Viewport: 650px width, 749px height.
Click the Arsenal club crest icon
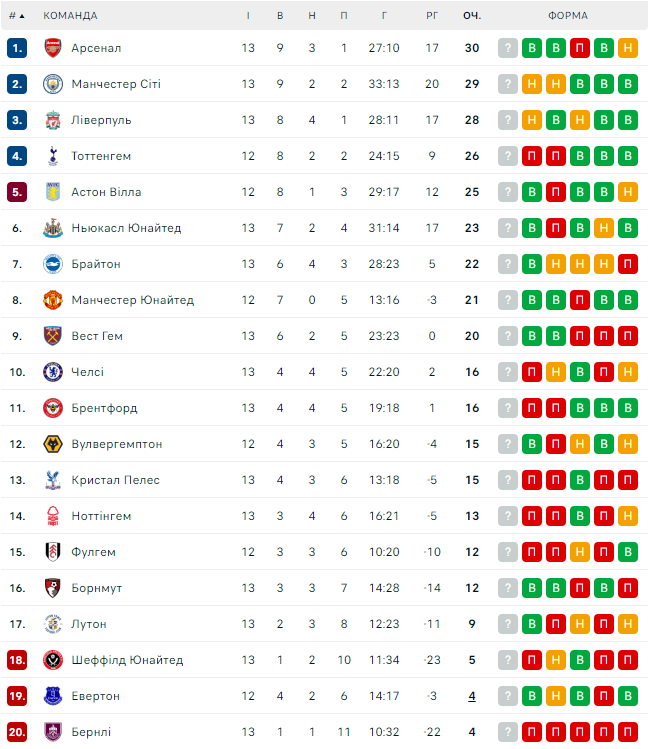[53, 48]
